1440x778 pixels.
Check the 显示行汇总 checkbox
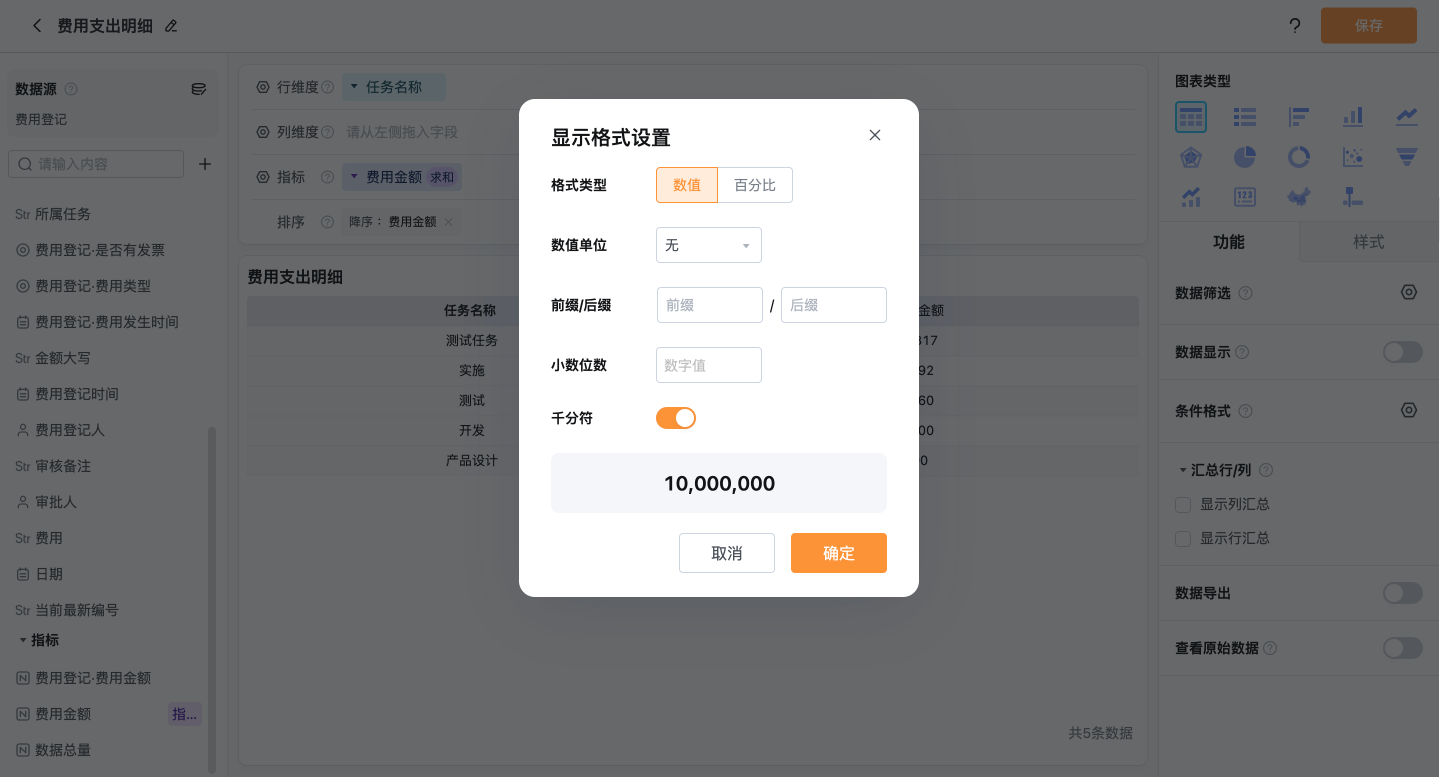click(x=1183, y=539)
